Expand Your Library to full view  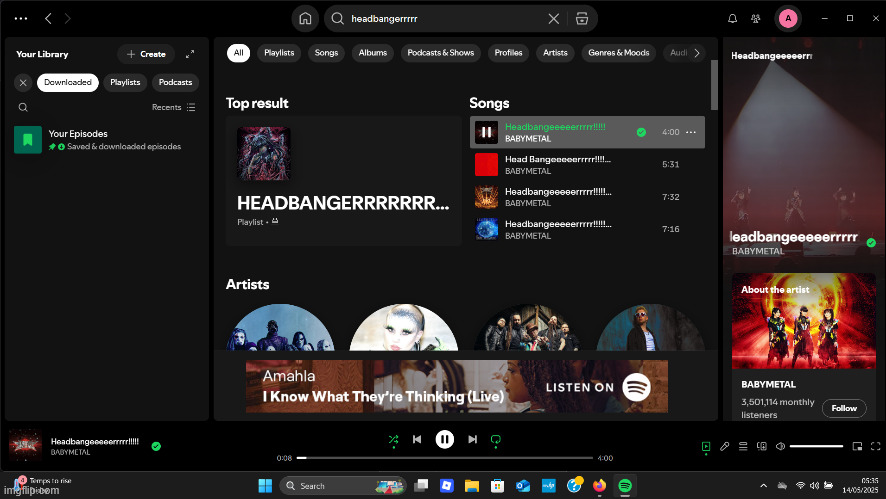(190, 54)
